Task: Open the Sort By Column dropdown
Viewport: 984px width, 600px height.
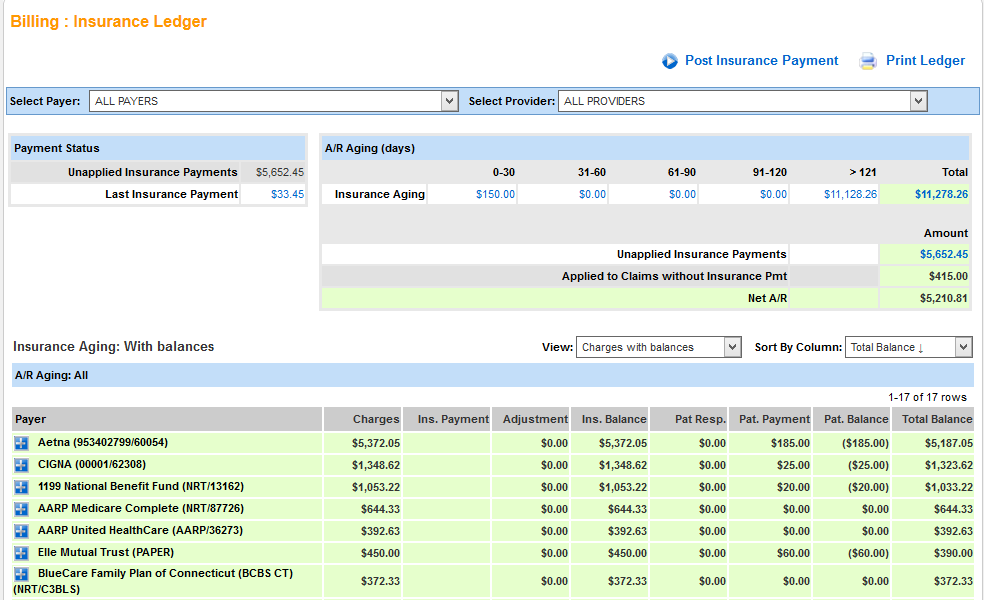Action: click(908, 347)
